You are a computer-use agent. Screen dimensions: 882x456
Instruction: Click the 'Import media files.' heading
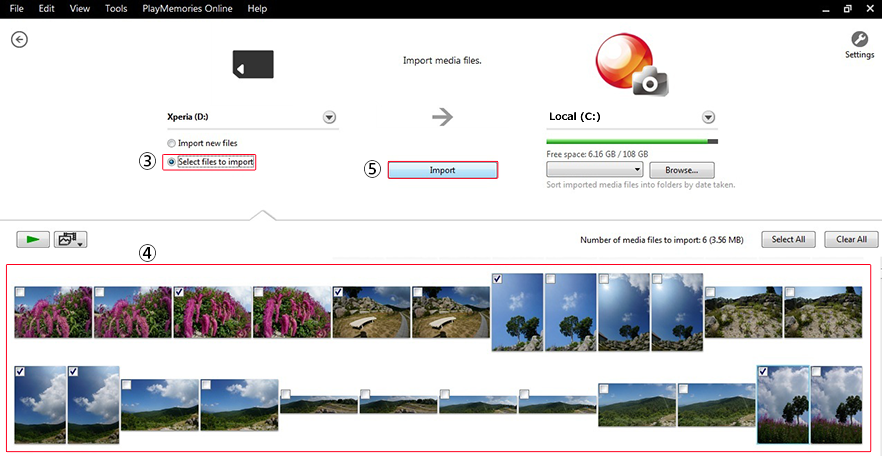click(x=442, y=60)
